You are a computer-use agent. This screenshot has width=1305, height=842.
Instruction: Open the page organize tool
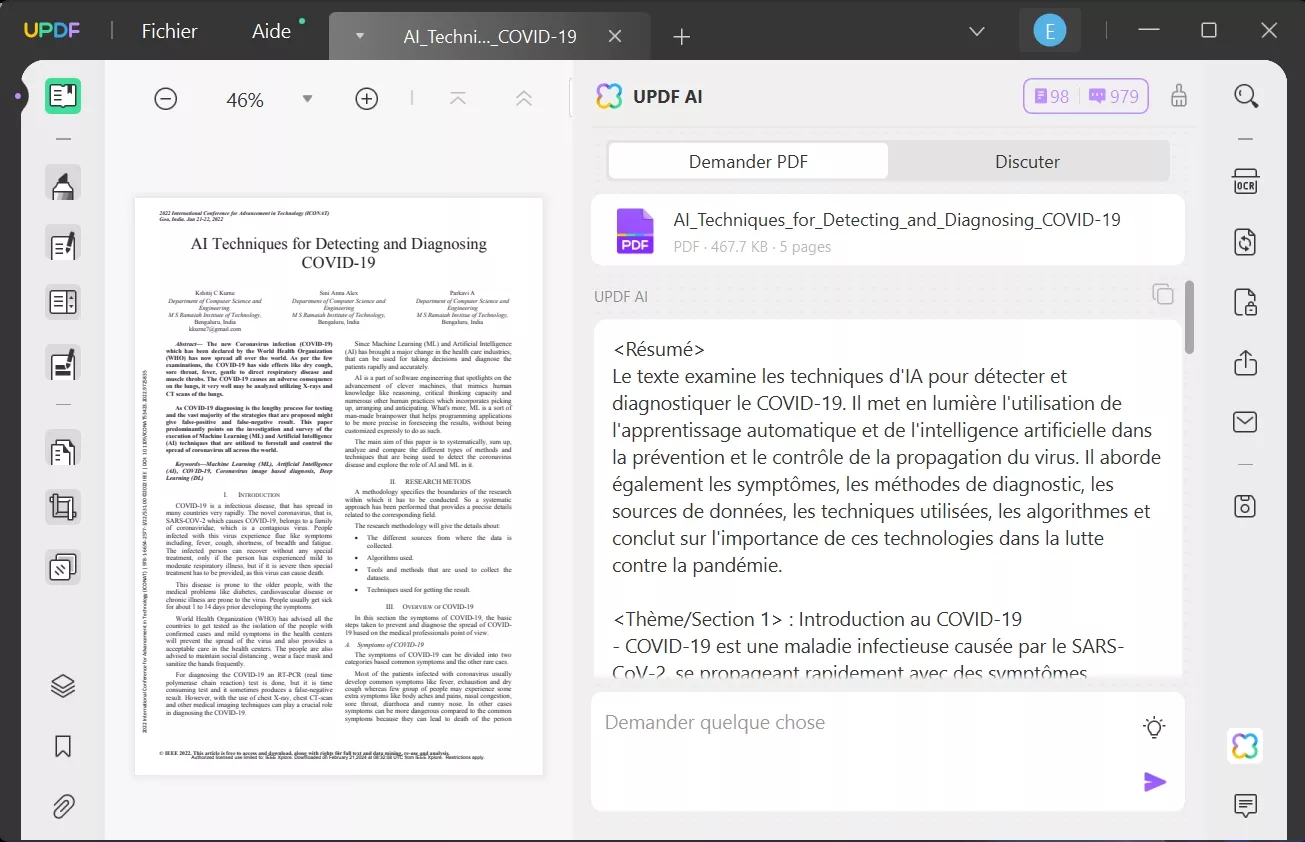[62, 451]
